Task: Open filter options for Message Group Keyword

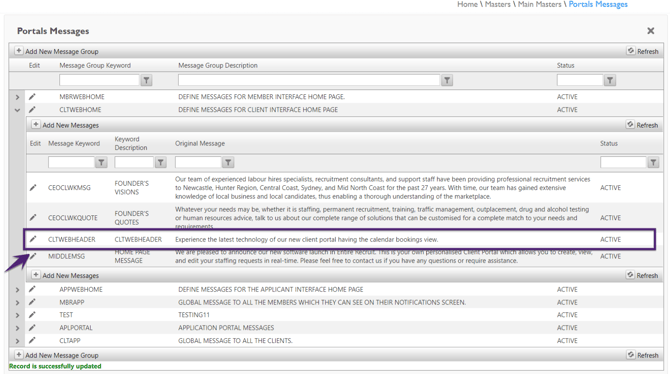Action: 147,80
